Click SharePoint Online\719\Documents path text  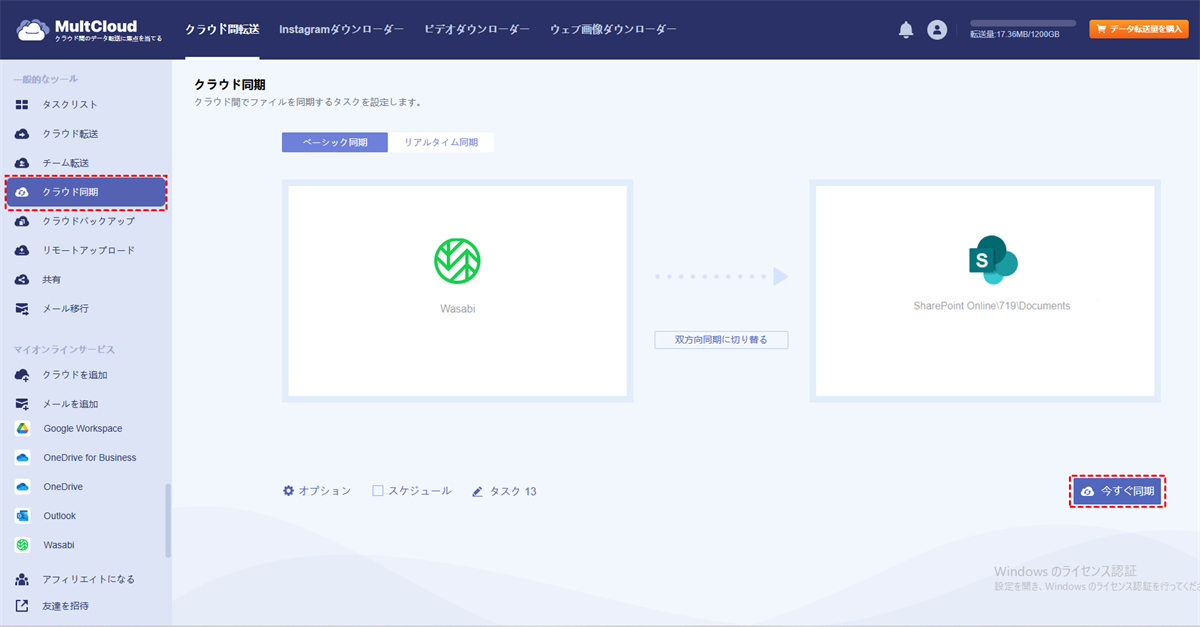pyautogui.click(x=992, y=306)
